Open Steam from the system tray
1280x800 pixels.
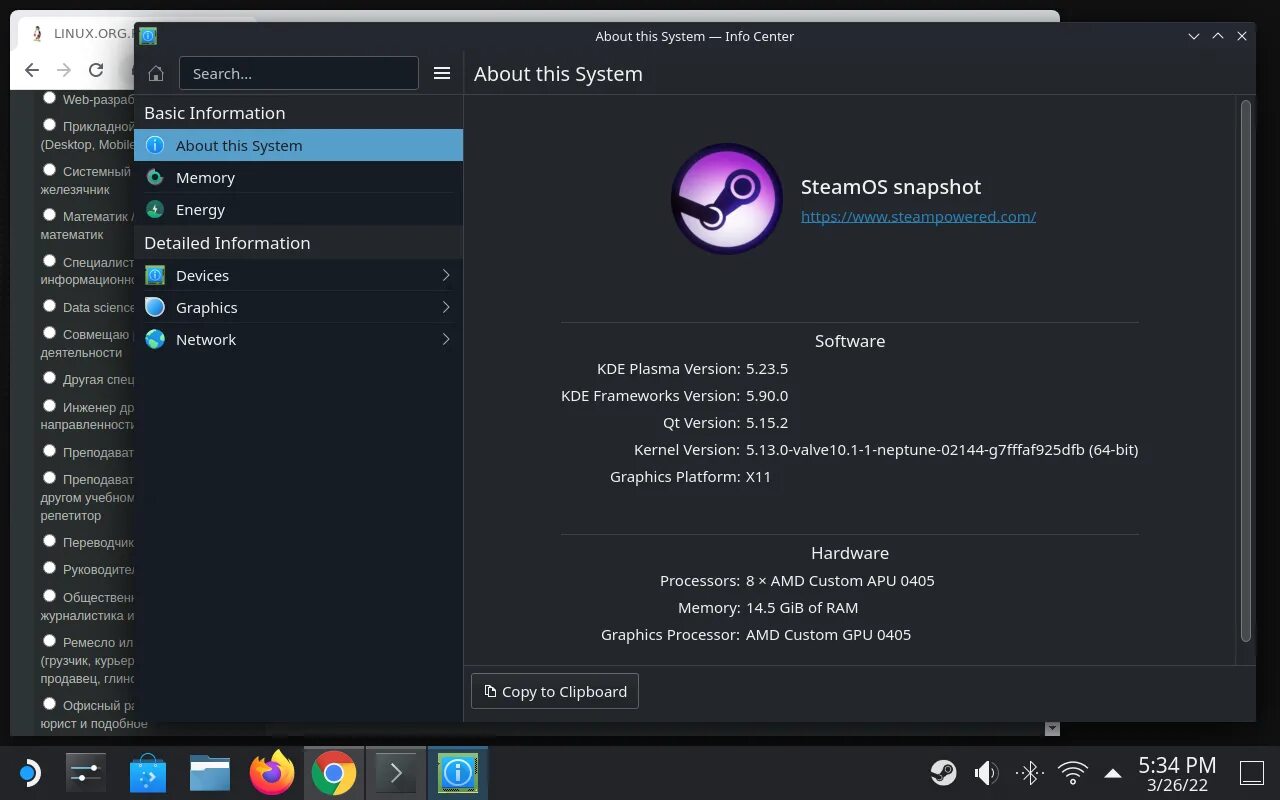tap(943, 772)
